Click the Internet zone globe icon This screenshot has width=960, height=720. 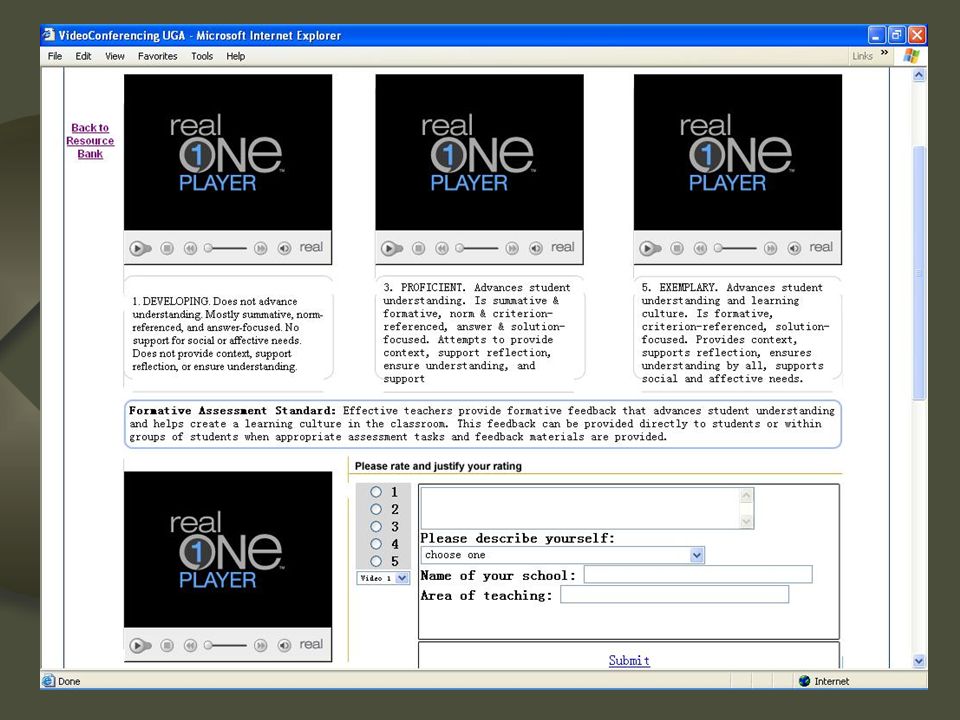click(x=804, y=681)
